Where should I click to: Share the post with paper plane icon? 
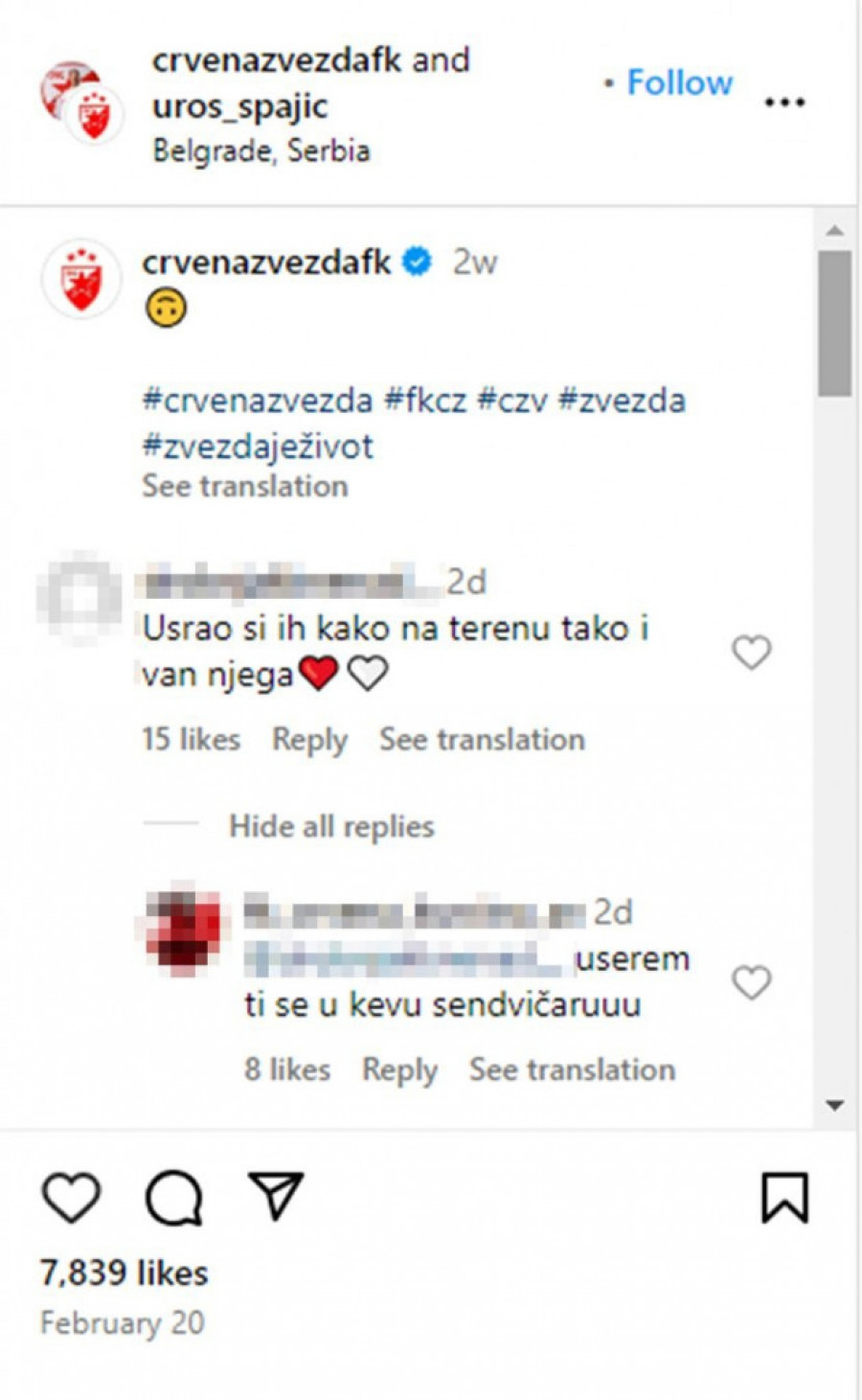(x=276, y=1195)
